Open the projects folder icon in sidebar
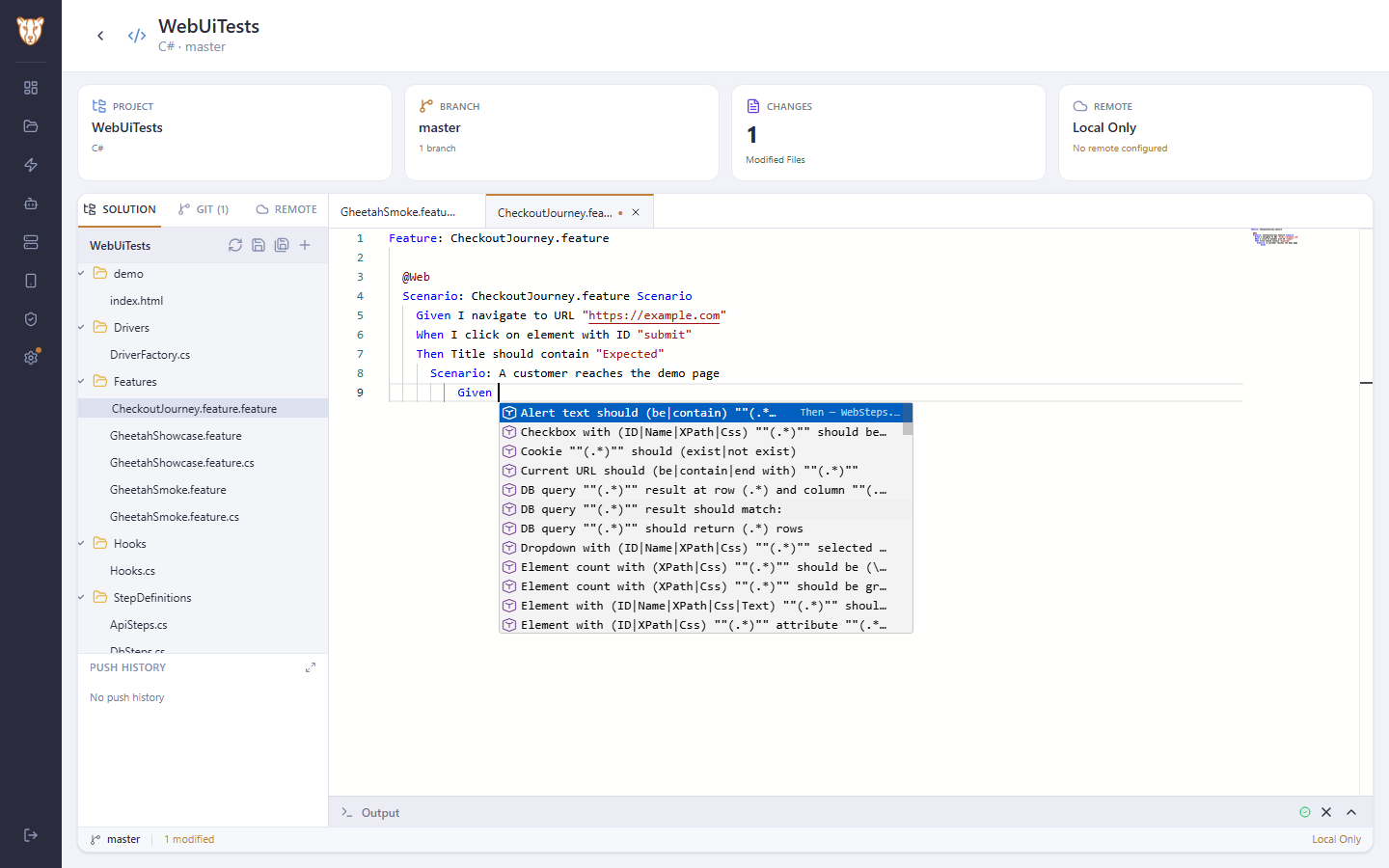Screen dimensions: 1389x868 [x=31, y=126]
